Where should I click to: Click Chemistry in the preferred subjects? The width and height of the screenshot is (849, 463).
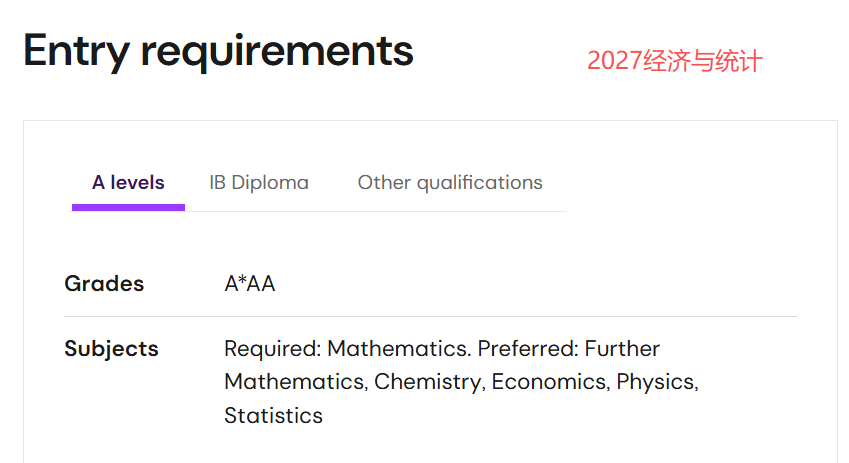pos(427,382)
